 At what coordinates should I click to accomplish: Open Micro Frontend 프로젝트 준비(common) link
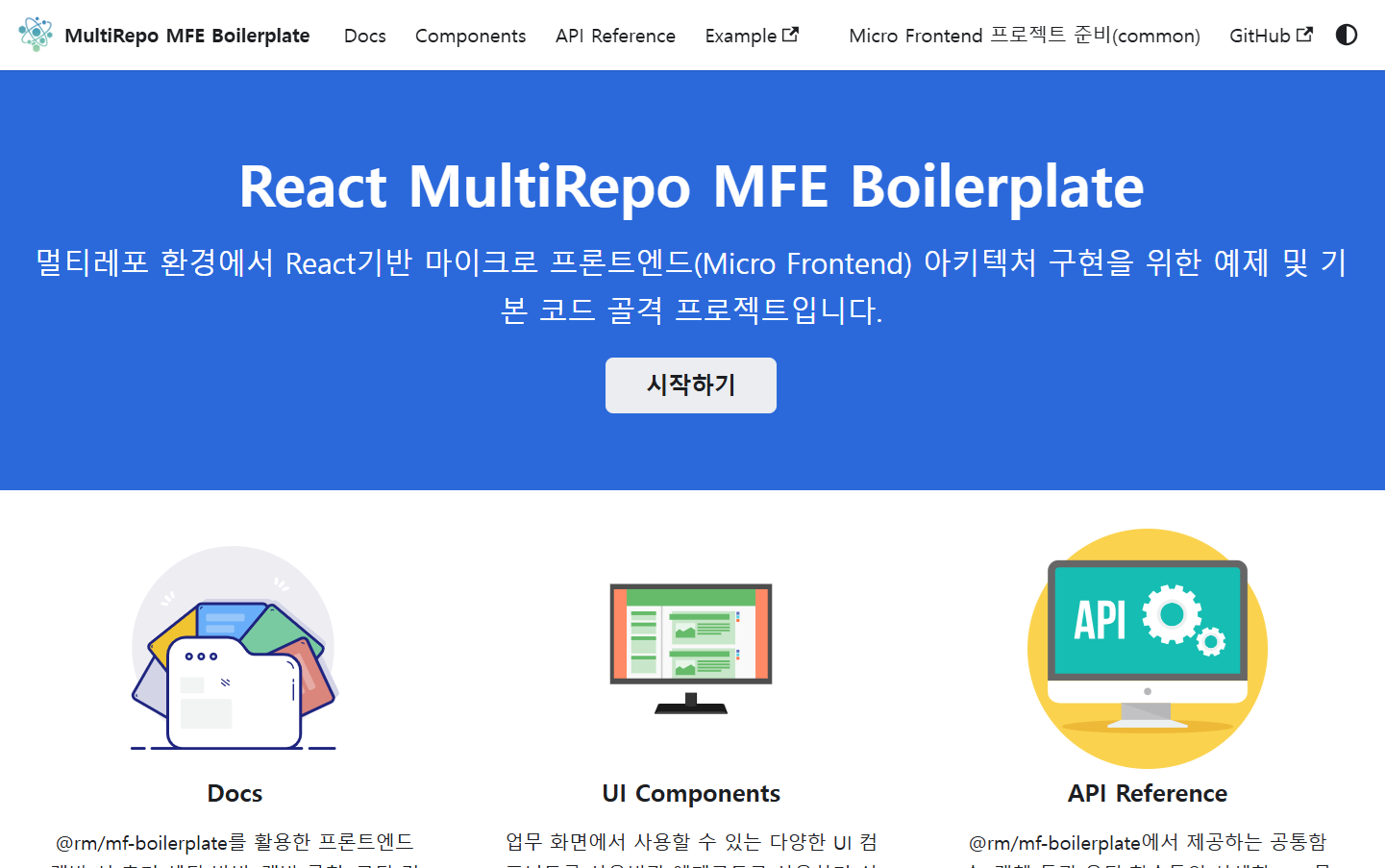(1024, 36)
